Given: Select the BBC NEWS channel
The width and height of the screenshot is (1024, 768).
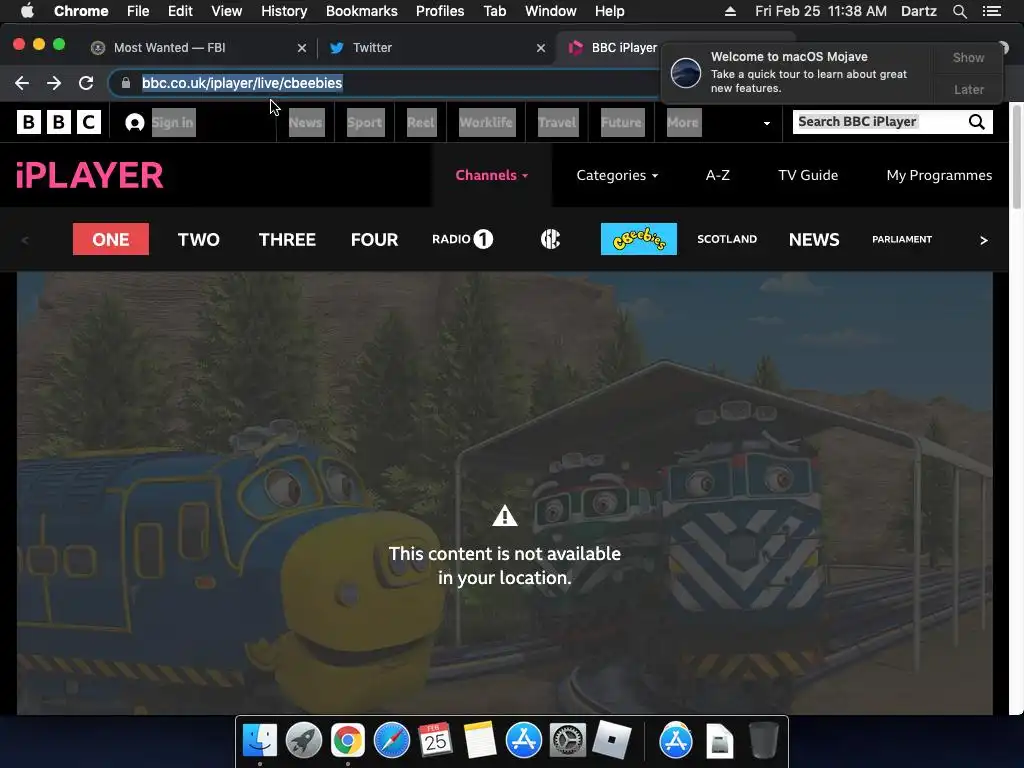Looking at the screenshot, I should (814, 240).
